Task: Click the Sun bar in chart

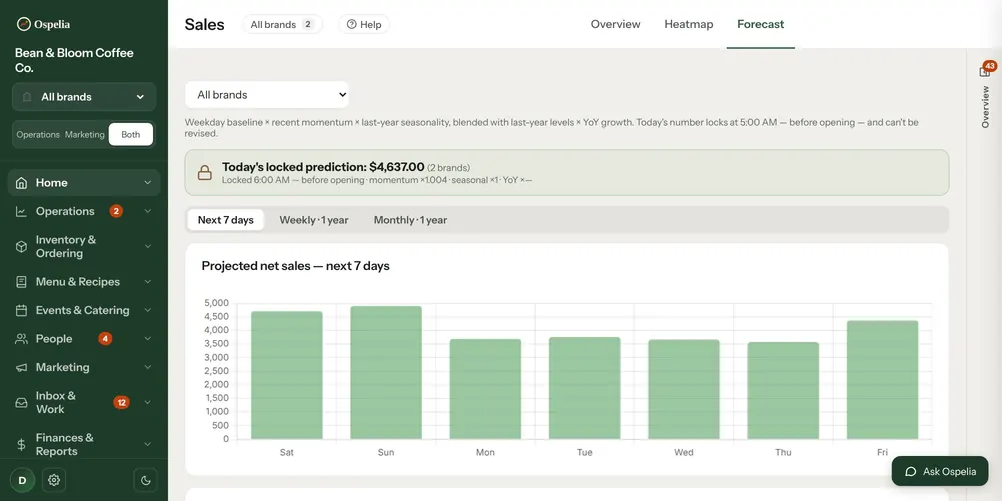Action: click(x=386, y=373)
